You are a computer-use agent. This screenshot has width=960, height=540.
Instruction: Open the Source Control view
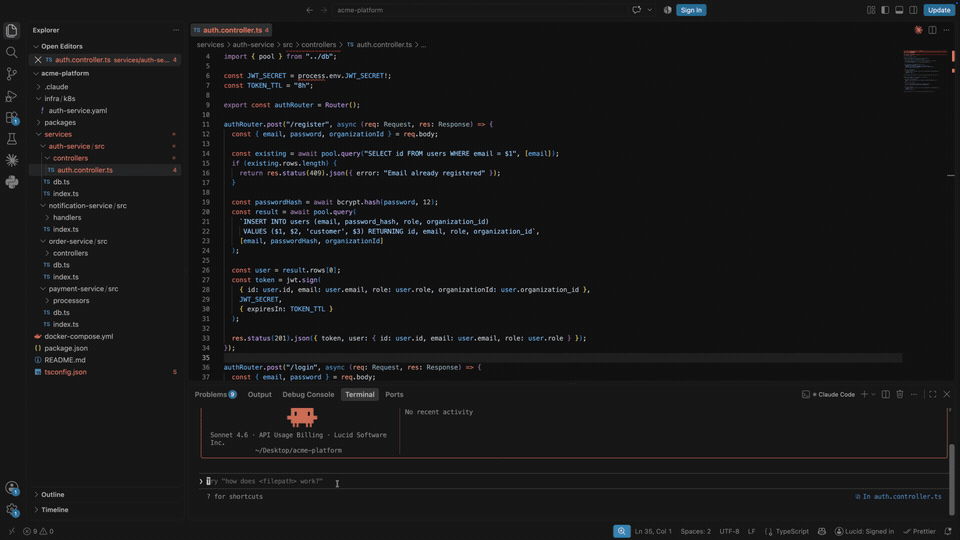(x=12, y=74)
